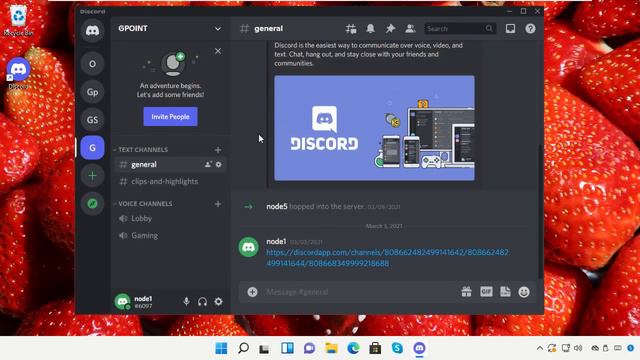Viewport: 640px width, 360px height.
Task: Open the GIF picker
Action: (x=486, y=292)
